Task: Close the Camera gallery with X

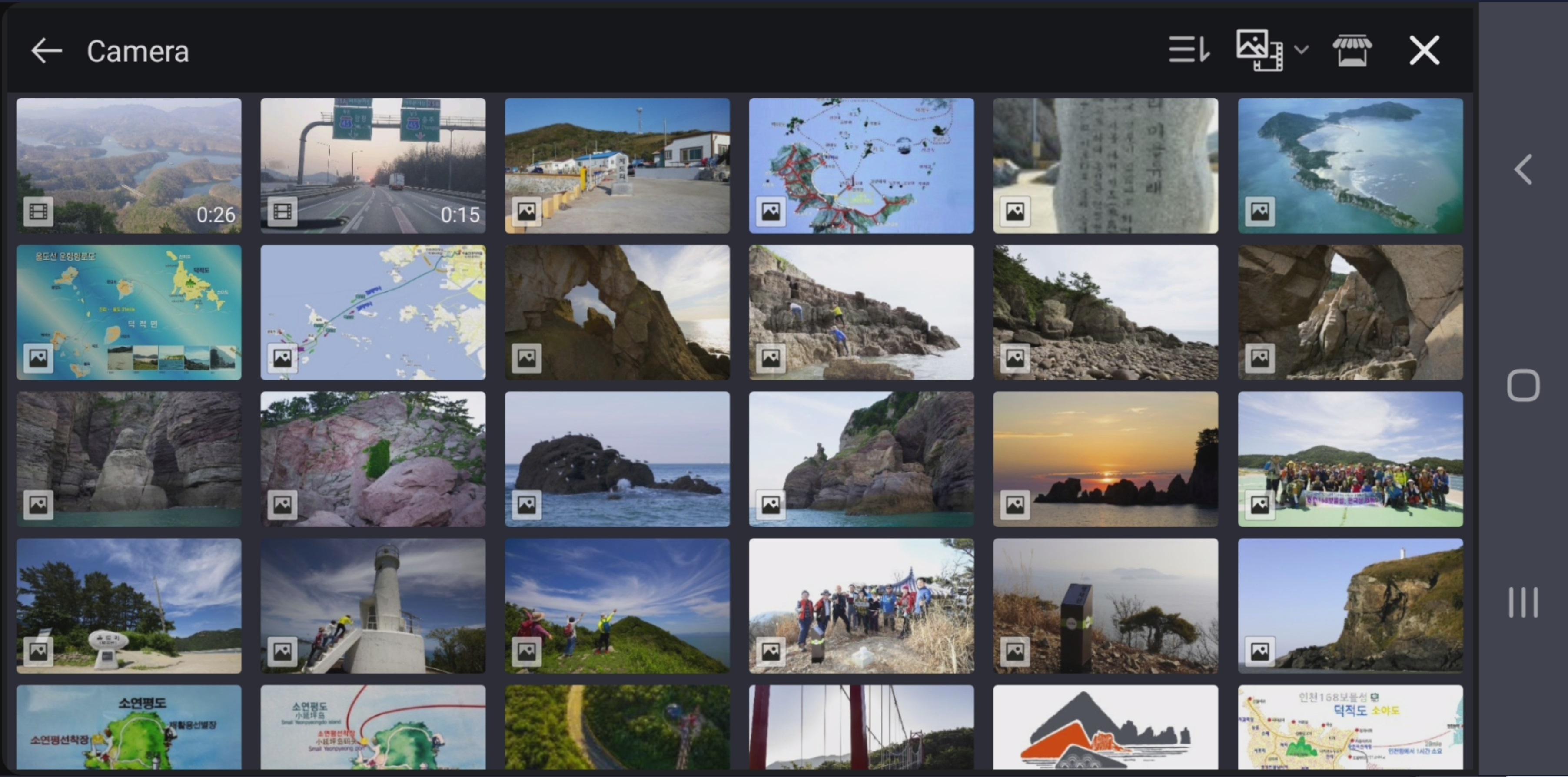Action: (1424, 50)
